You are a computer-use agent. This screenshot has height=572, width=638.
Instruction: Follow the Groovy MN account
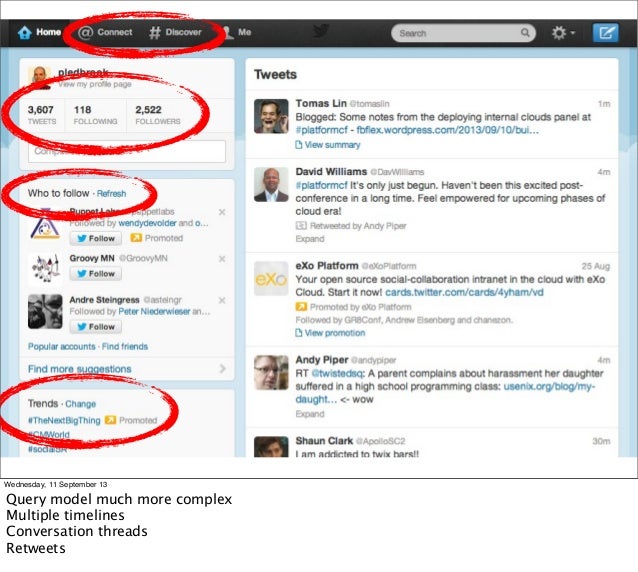(96, 274)
